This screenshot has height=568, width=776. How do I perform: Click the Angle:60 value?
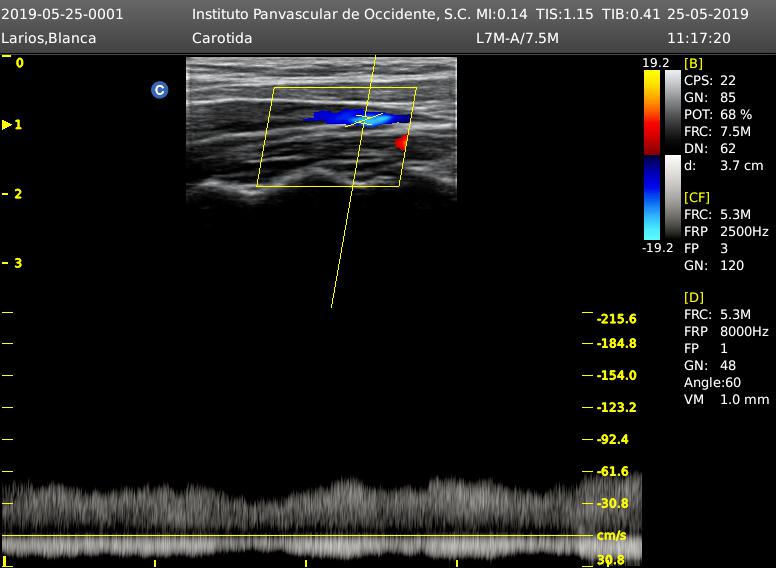tap(712, 382)
